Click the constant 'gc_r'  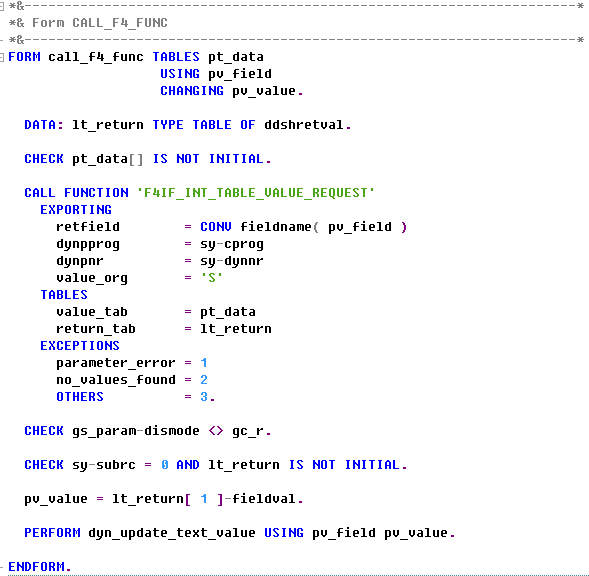248,431
